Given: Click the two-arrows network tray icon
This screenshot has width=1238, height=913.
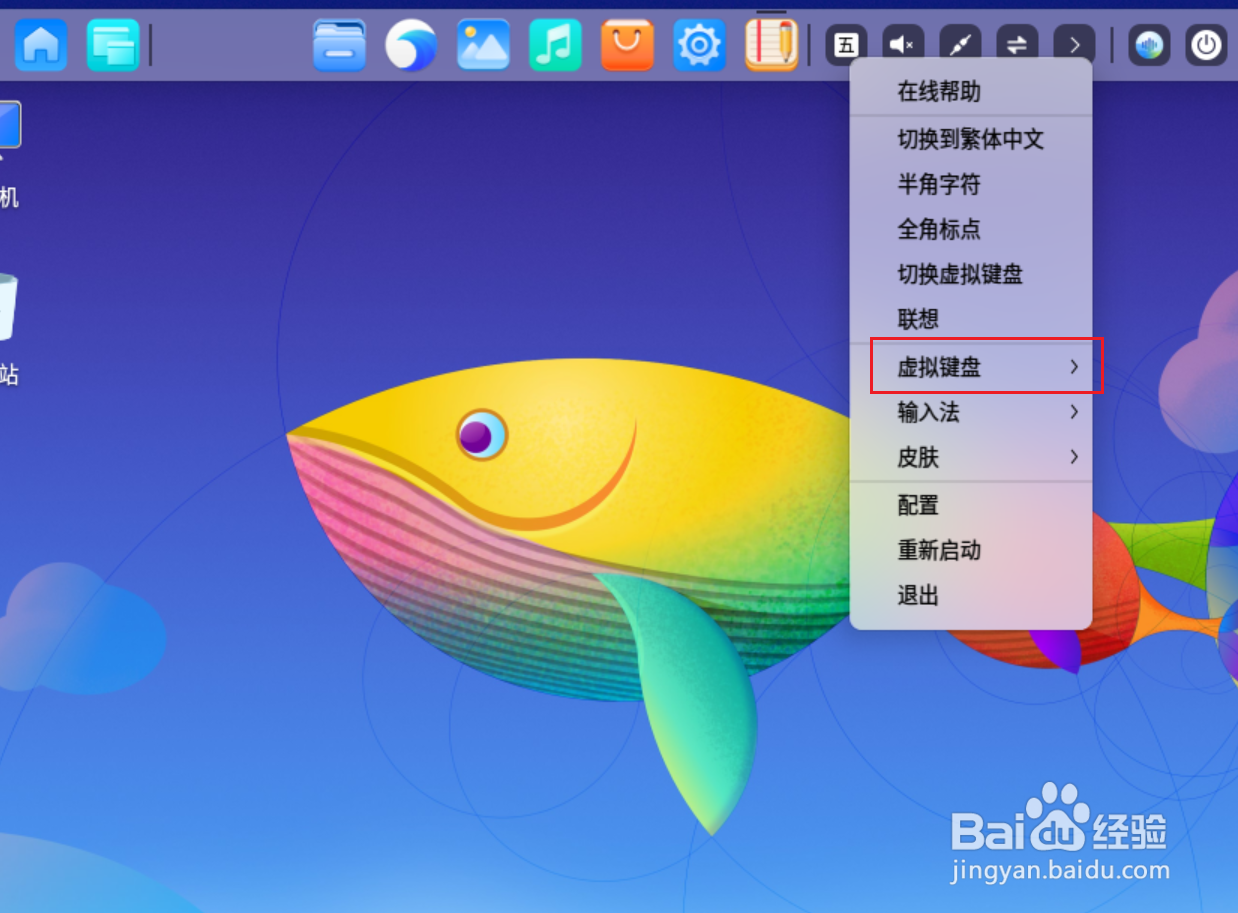Looking at the screenshot, I should point(1017,45).
